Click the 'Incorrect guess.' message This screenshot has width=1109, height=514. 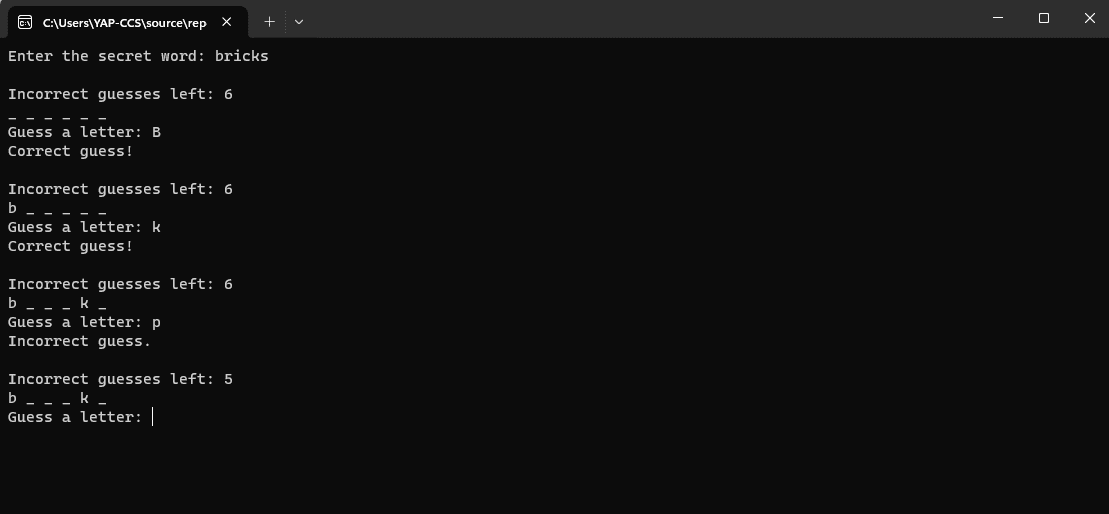coord(79,341)
